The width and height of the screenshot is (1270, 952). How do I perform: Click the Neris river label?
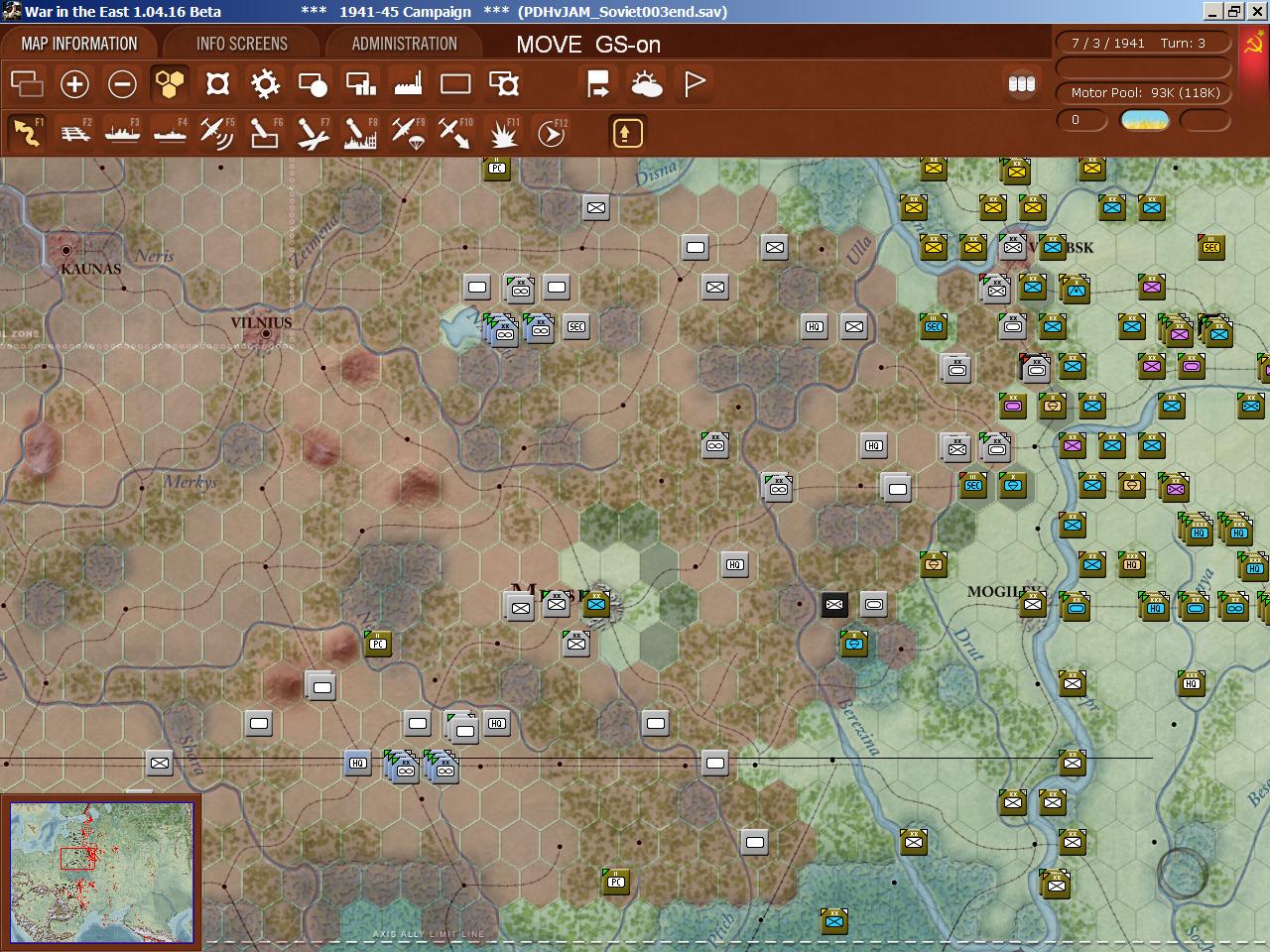point(155,256)
